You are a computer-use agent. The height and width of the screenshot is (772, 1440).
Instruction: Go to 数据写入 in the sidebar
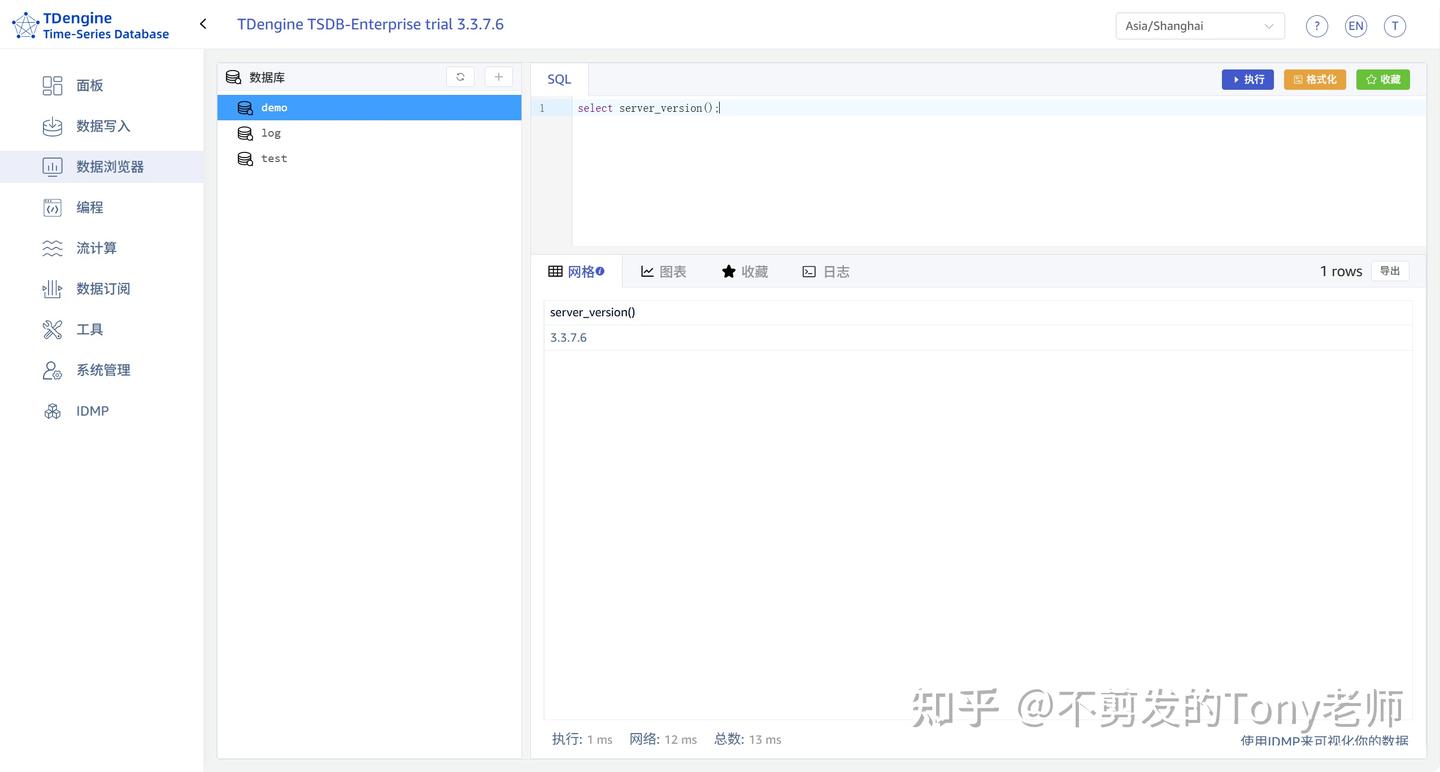coord(102,126)
